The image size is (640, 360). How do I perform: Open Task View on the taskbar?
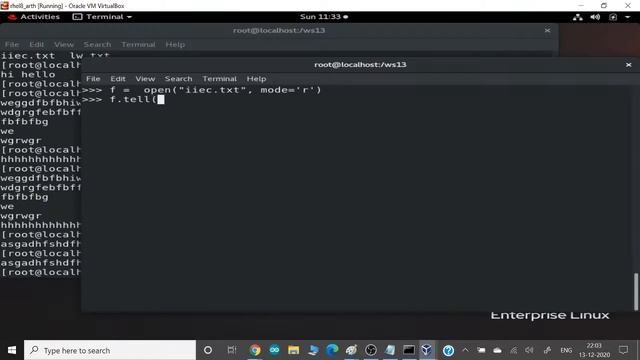[232, 350]
